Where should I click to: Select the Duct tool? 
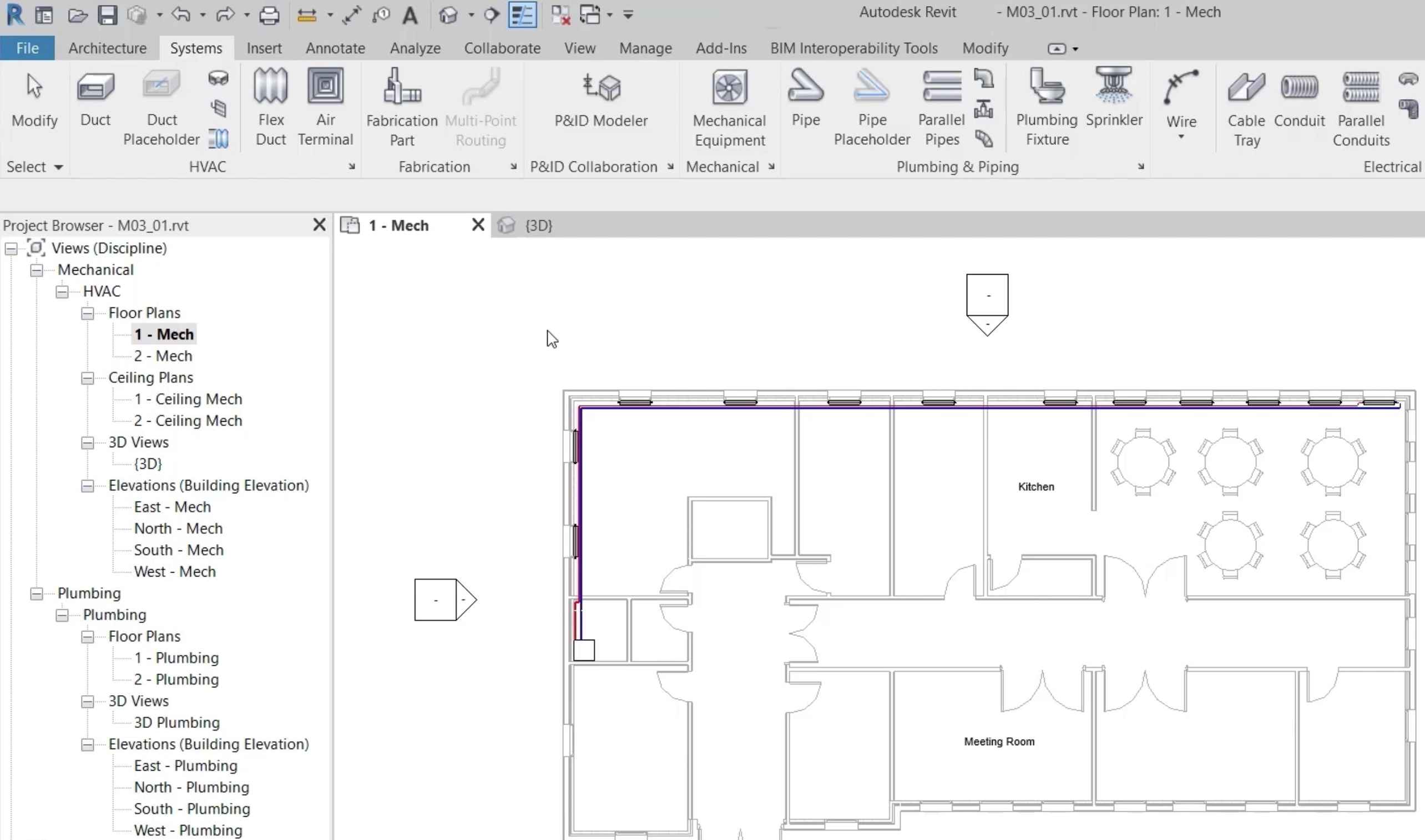[95, 99]
